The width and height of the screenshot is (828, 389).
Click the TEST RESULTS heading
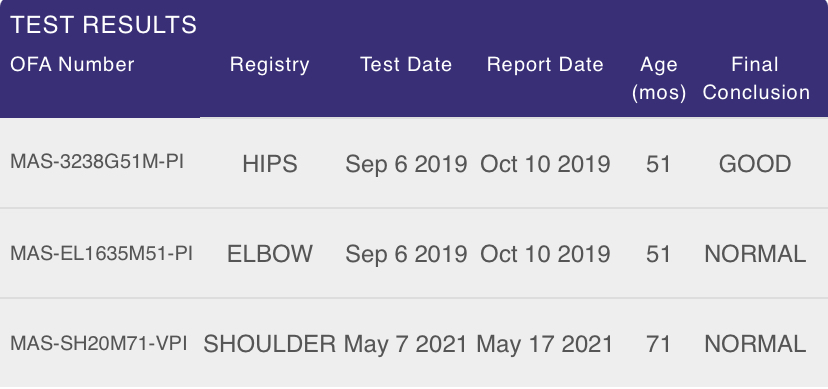(104, 25)
